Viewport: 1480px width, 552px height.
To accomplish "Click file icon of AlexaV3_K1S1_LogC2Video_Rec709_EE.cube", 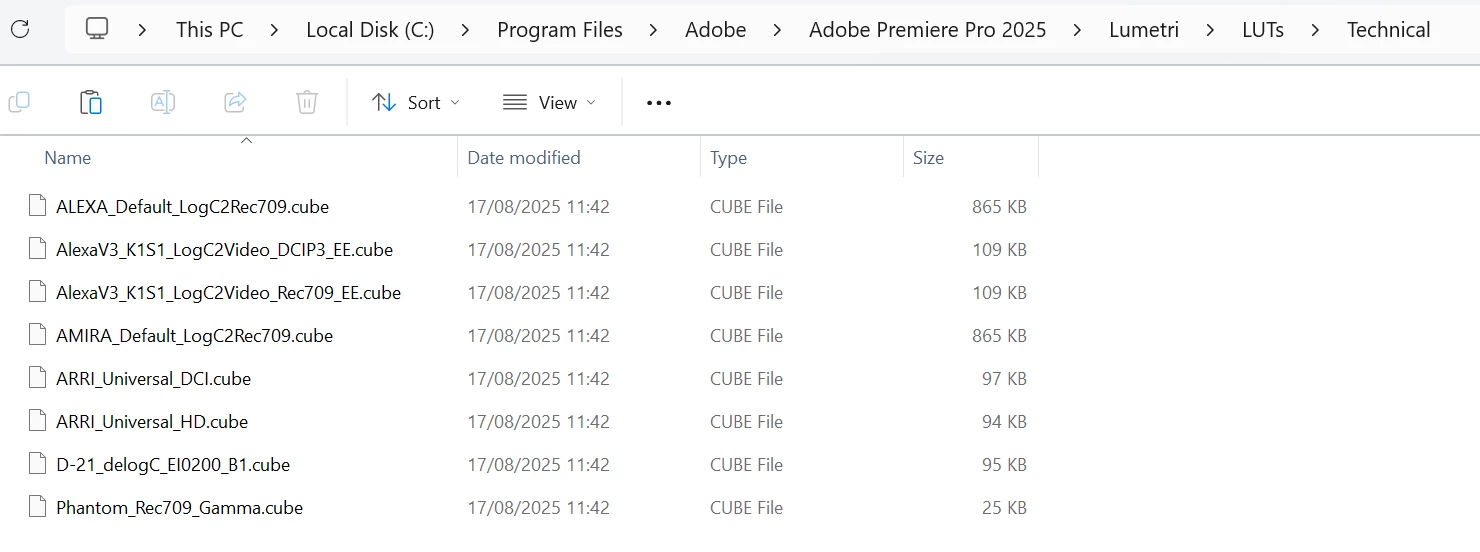I will click(x=38, y=293).
